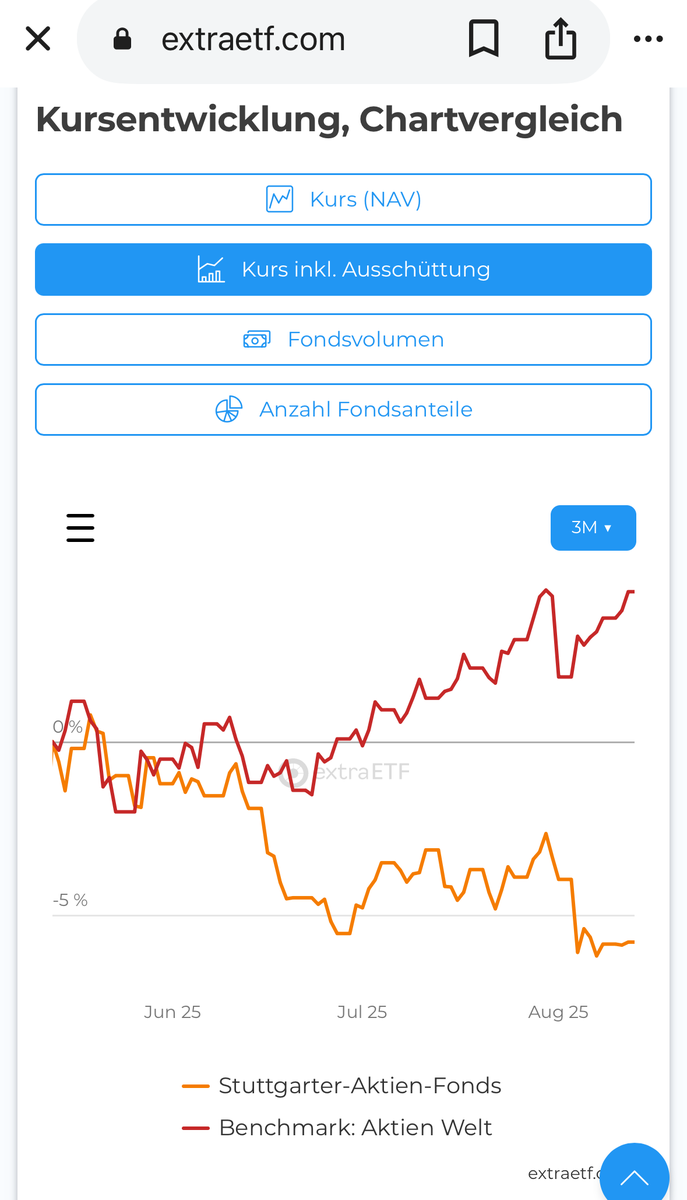Click the pie chart icon by Anzahl Fondsanteile
The height and width of the screenshot is (1200, 687).
click(x=229, y=410)
